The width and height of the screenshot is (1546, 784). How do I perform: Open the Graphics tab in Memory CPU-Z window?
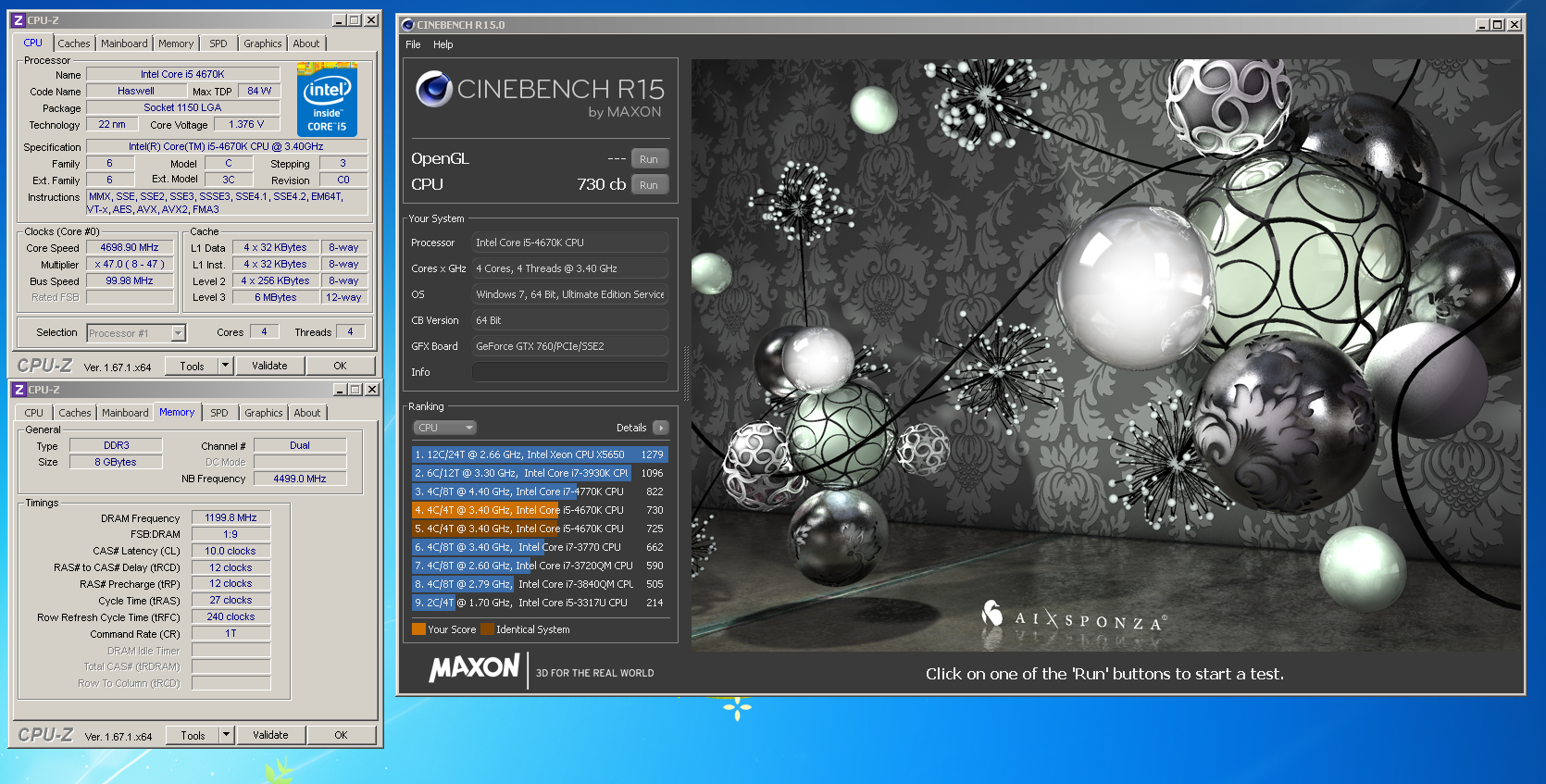point(264,413)
